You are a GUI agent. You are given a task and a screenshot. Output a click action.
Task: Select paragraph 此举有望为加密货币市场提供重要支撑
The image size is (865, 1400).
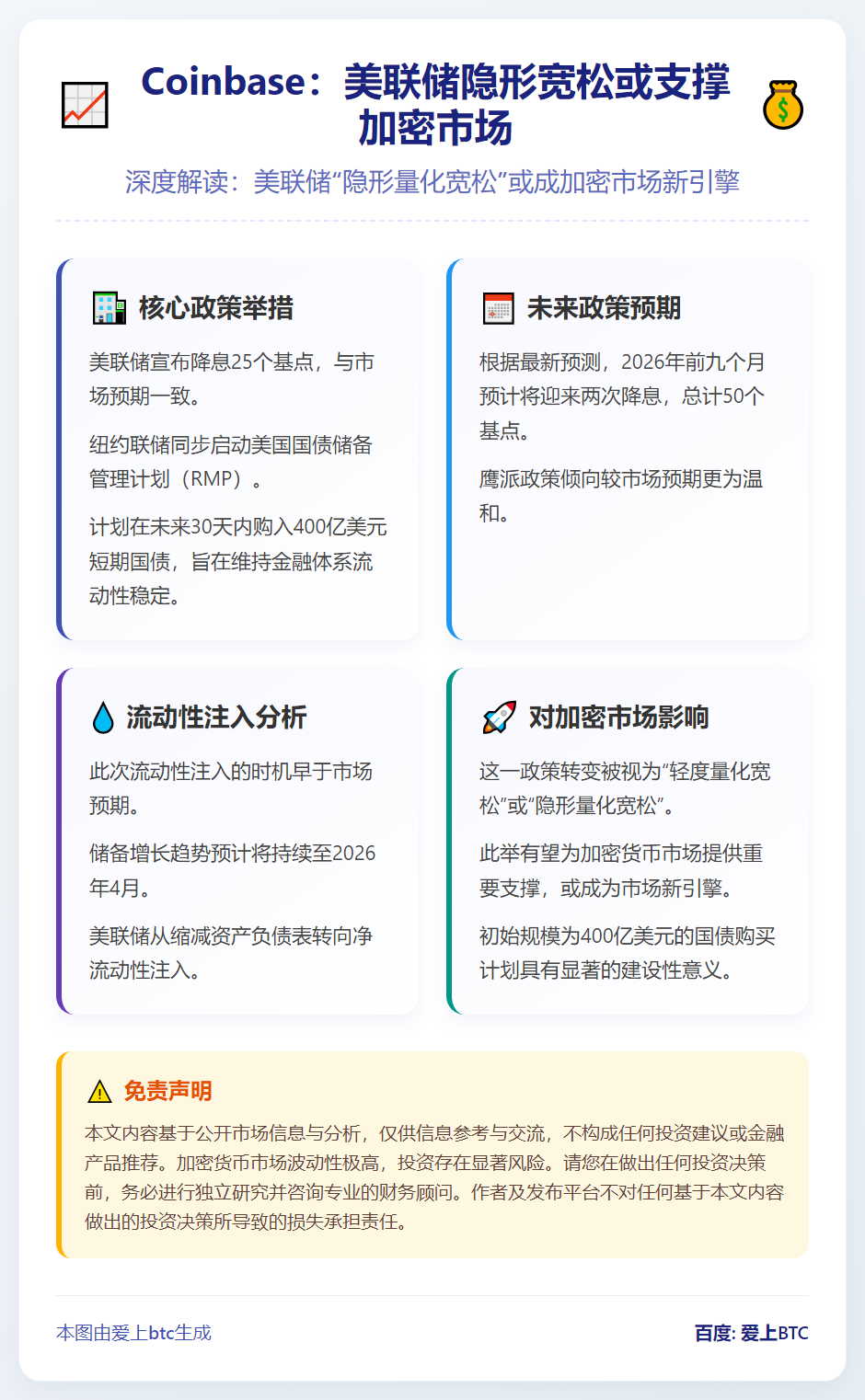[621, 870]
